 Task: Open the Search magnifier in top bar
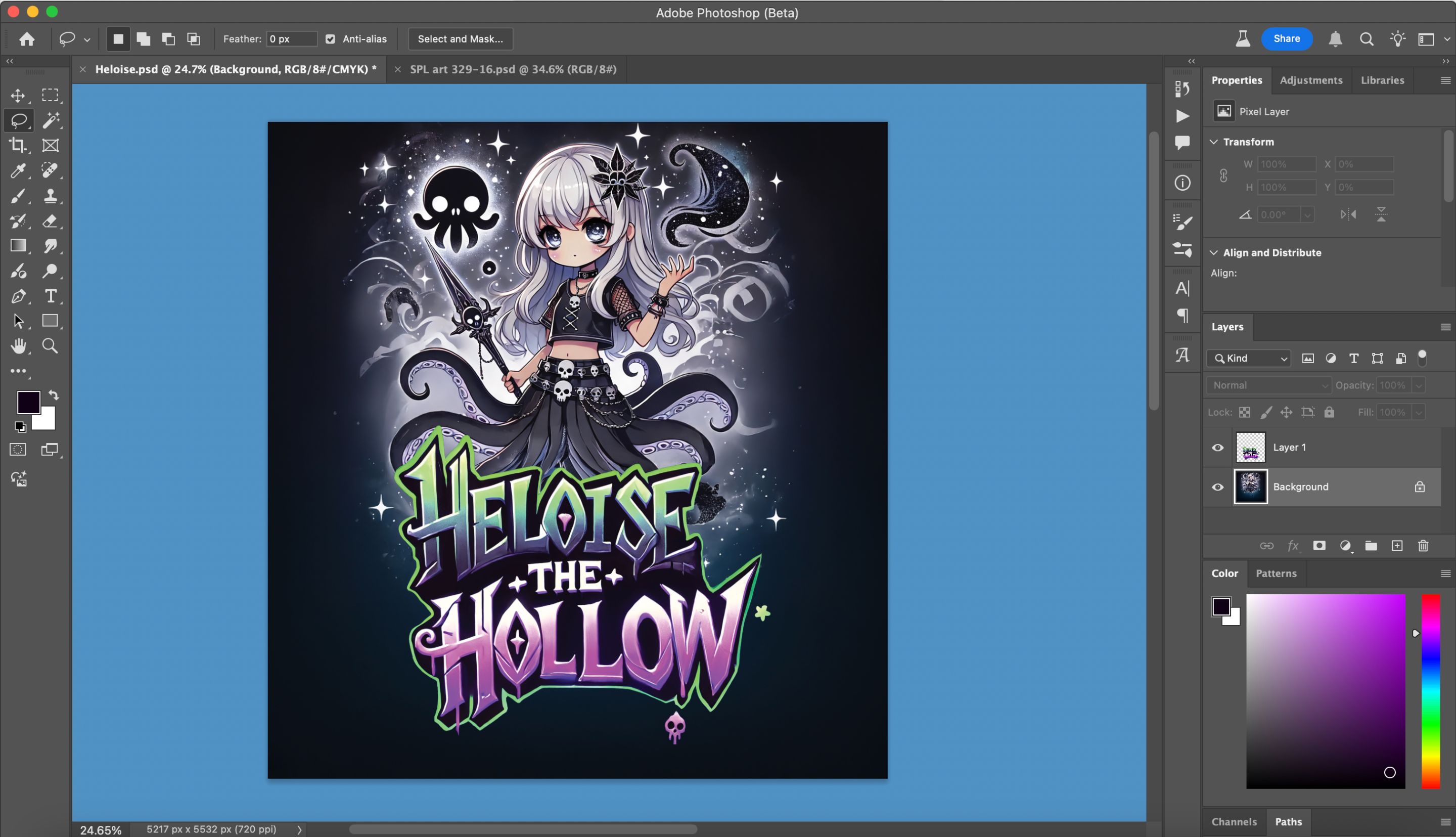pos(1367,39)
